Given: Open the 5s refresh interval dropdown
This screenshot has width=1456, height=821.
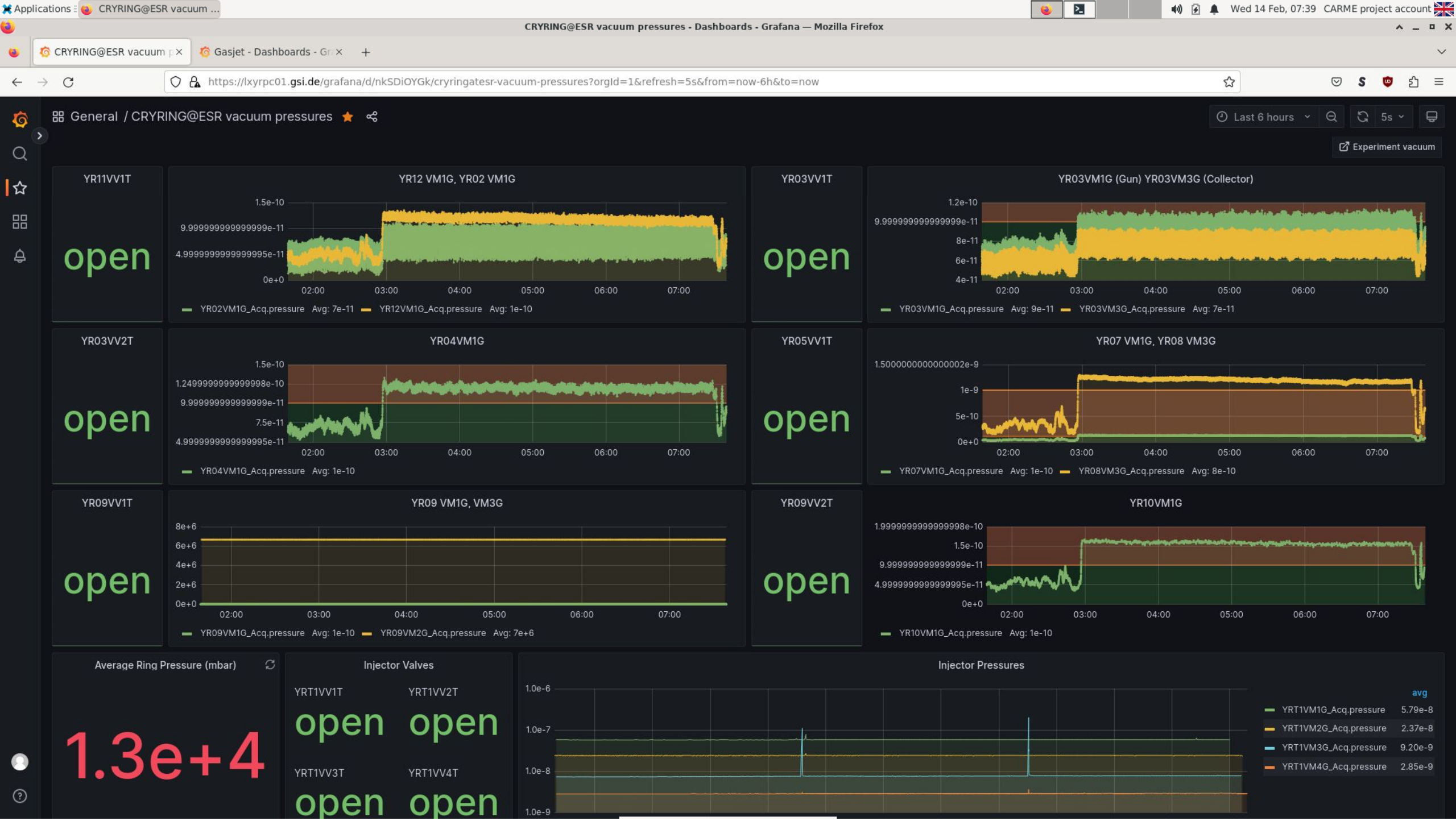Looking at the screenshot, I should click(x=1392, y=117).
